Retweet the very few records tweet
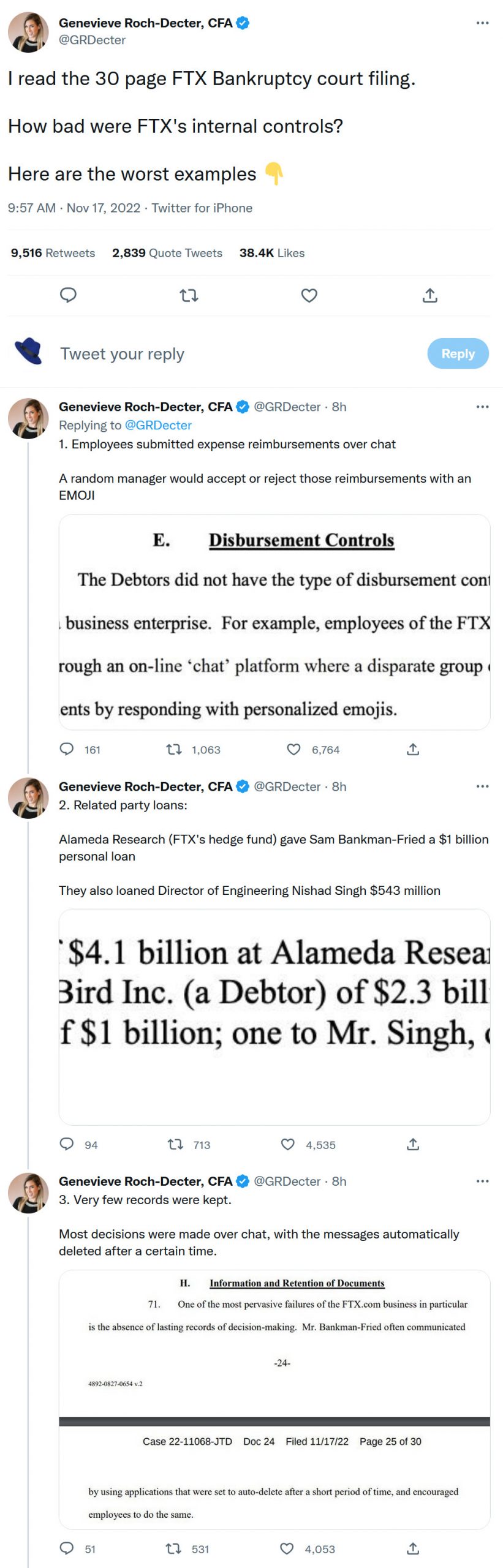Image resolution: width=503 pixels, height=1568 pixels. click(173, 1548)
